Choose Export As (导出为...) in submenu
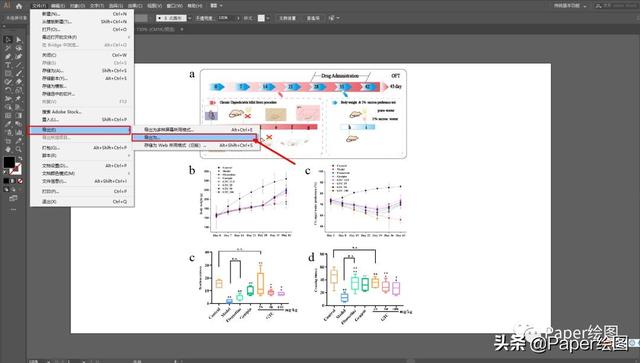 pyautogui.click(x=195, y=138)
